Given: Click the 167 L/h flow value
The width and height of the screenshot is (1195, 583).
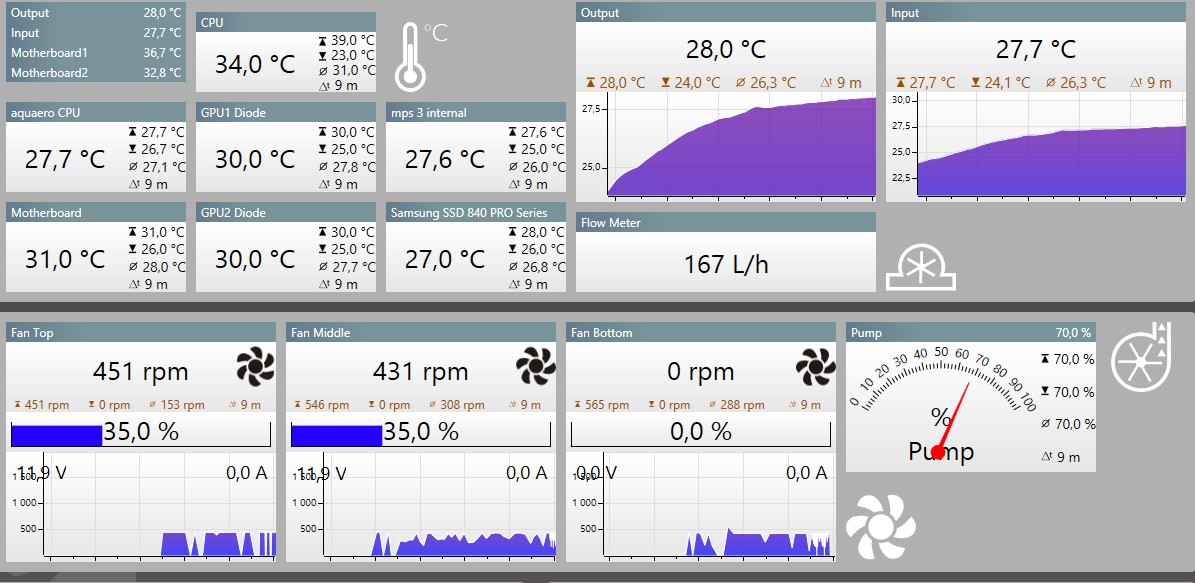Looking at the screenshot, I should [x=726, y=264].
